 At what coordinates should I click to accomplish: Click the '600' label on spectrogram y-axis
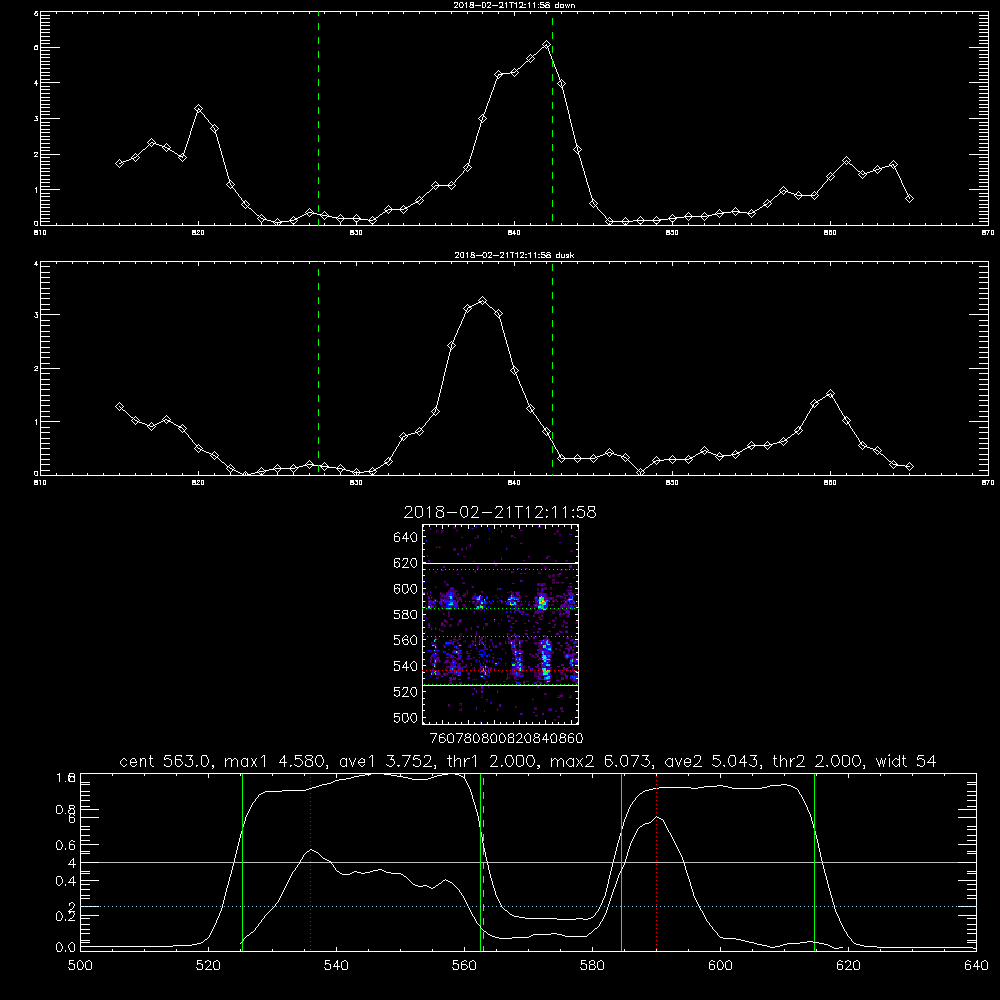coord(406,589)
